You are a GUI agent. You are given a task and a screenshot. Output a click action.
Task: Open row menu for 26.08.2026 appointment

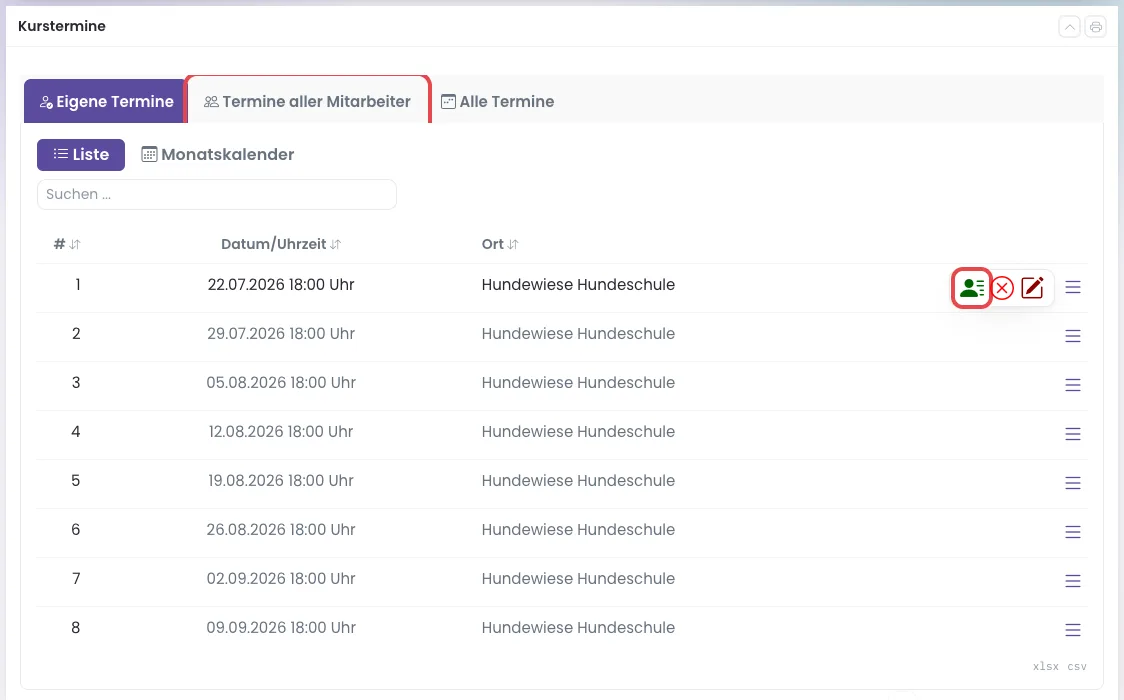[1072, 532]
